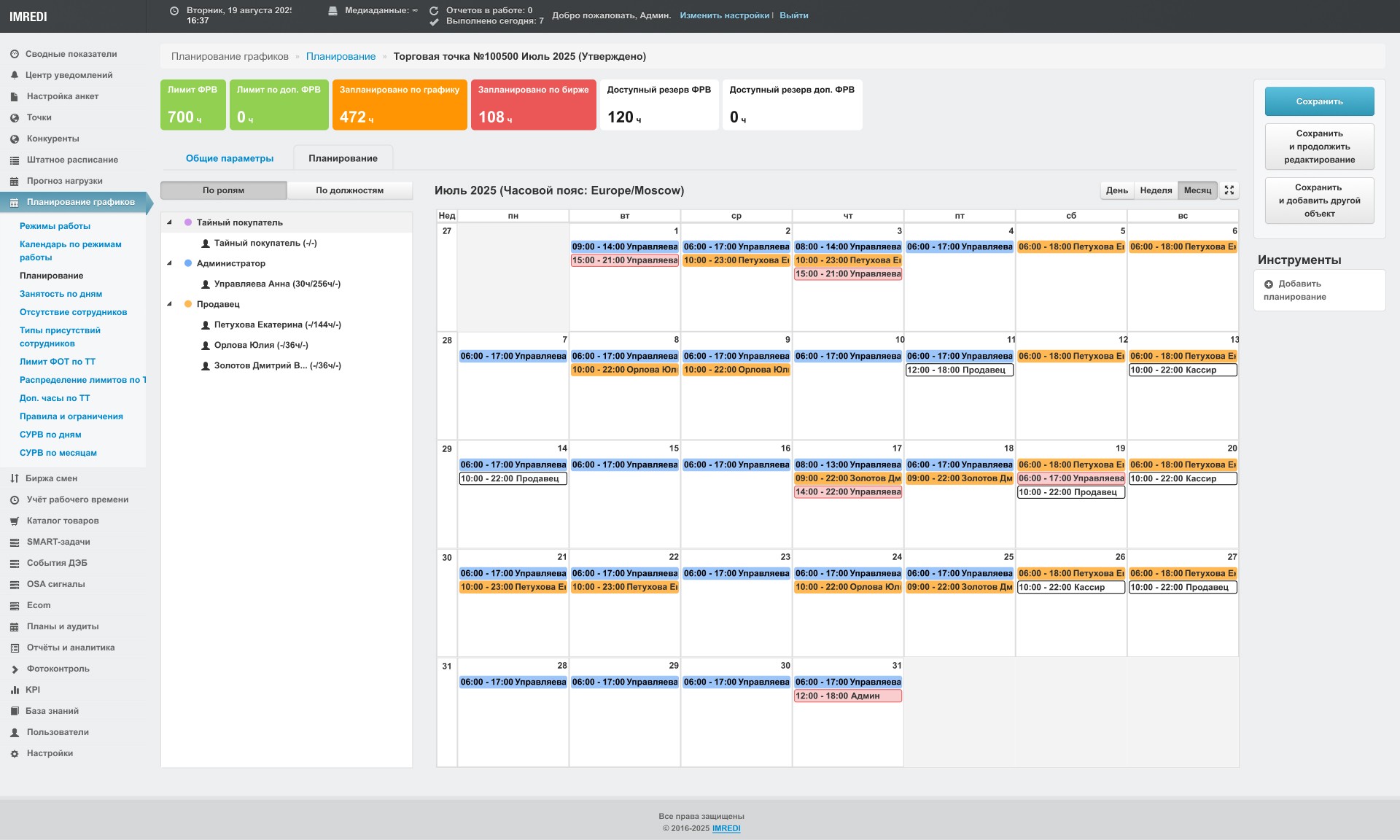This screenshot has height=840, width=1400.
Task: Collapse the Тайный покупатель tree group
Action: point(170,222)
